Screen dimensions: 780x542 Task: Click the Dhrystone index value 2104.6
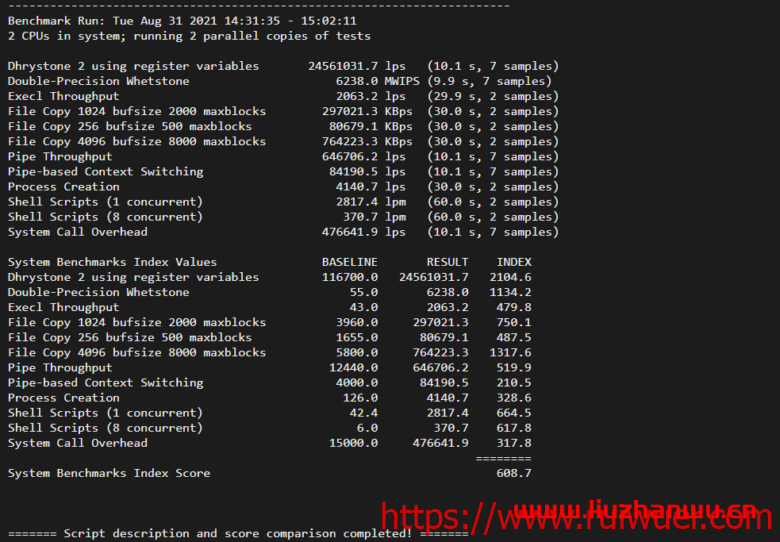(510, 277)
